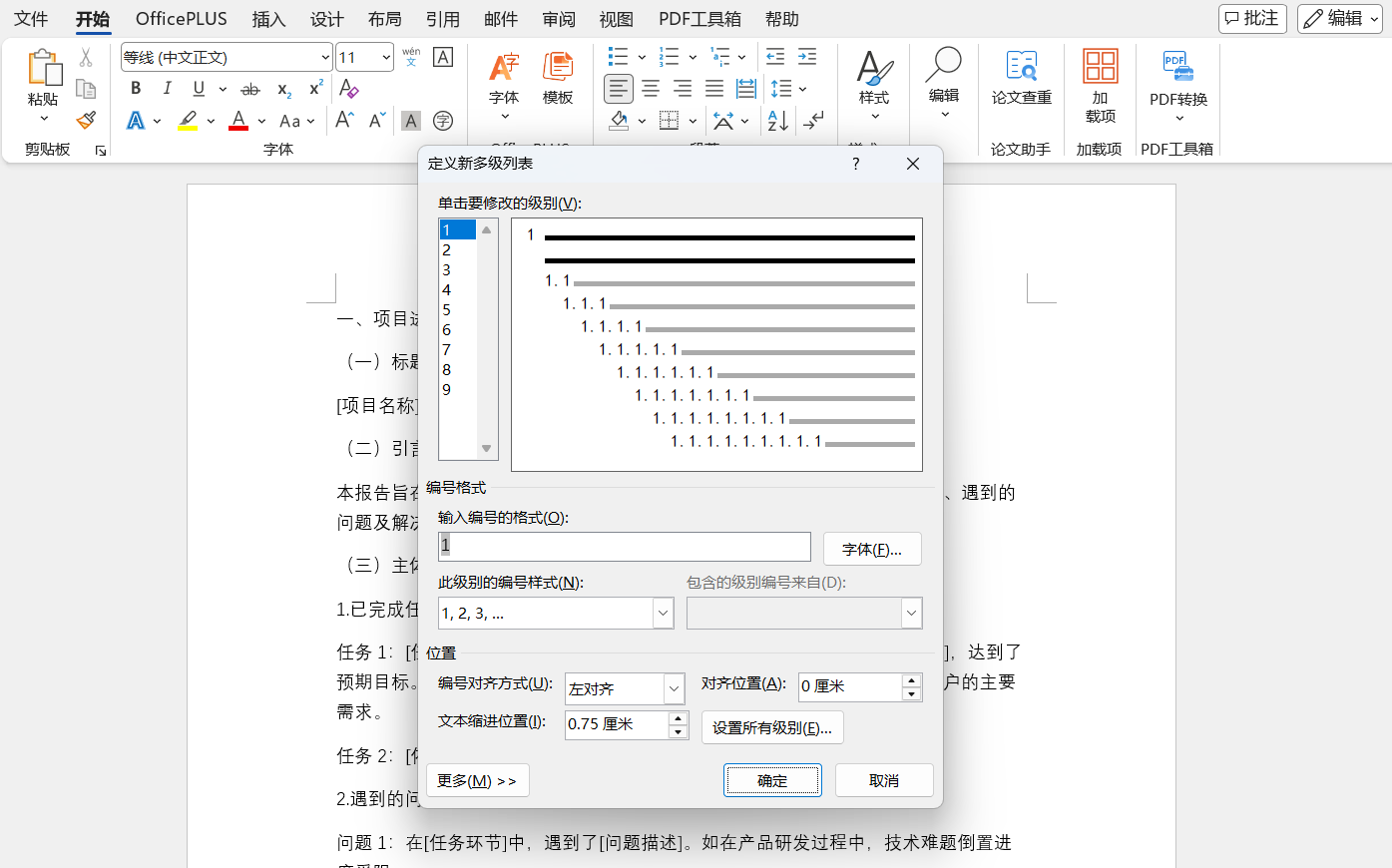The width and height of the screenshot is (1392, 868).
Task: Click the Format Painter brush icon
Action: coord(86,120)
